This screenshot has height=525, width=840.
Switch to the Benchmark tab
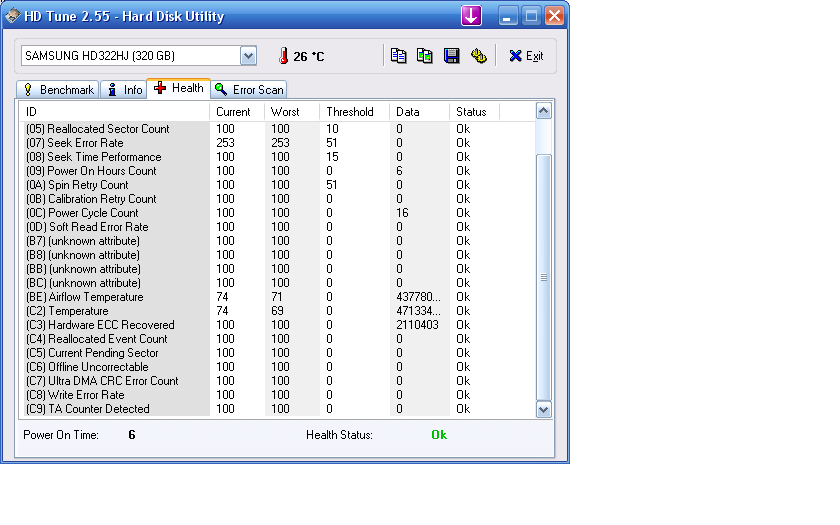pyautogui.click(x=58, y=89)
